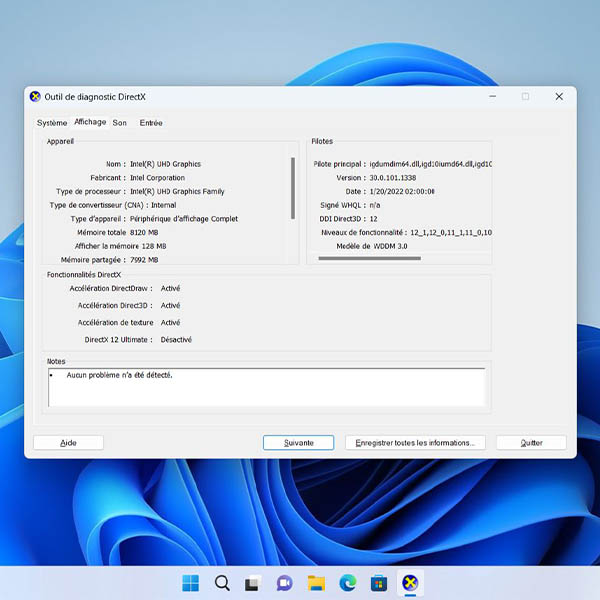
Task: Click the Aide button
Action: [x=68, y=442]
